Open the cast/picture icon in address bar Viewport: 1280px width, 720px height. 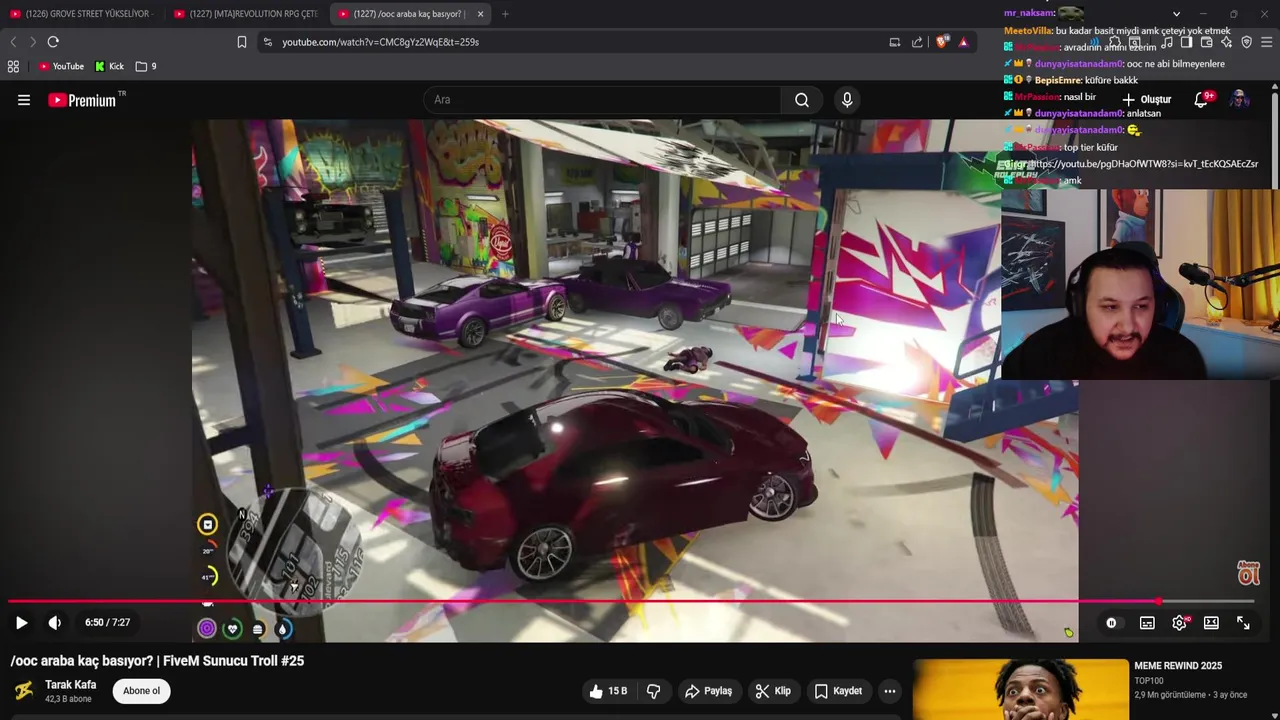[895, 42]
